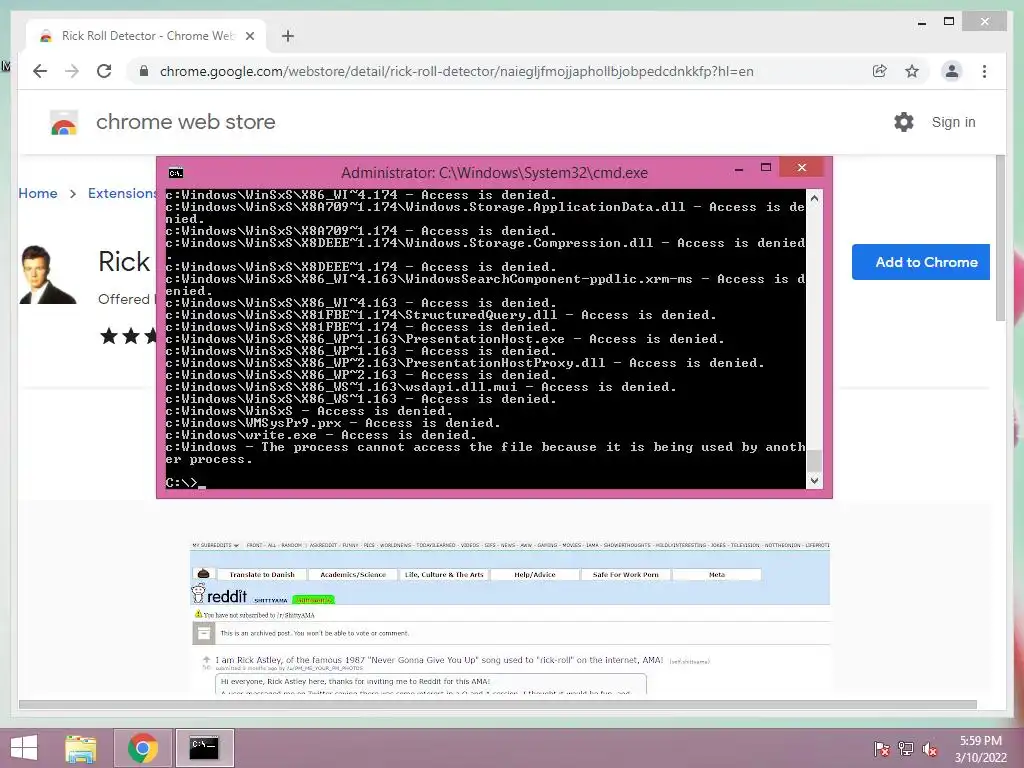Click Chrome's forward arrow button
The image size is (1024, 768).
point(72,71)
